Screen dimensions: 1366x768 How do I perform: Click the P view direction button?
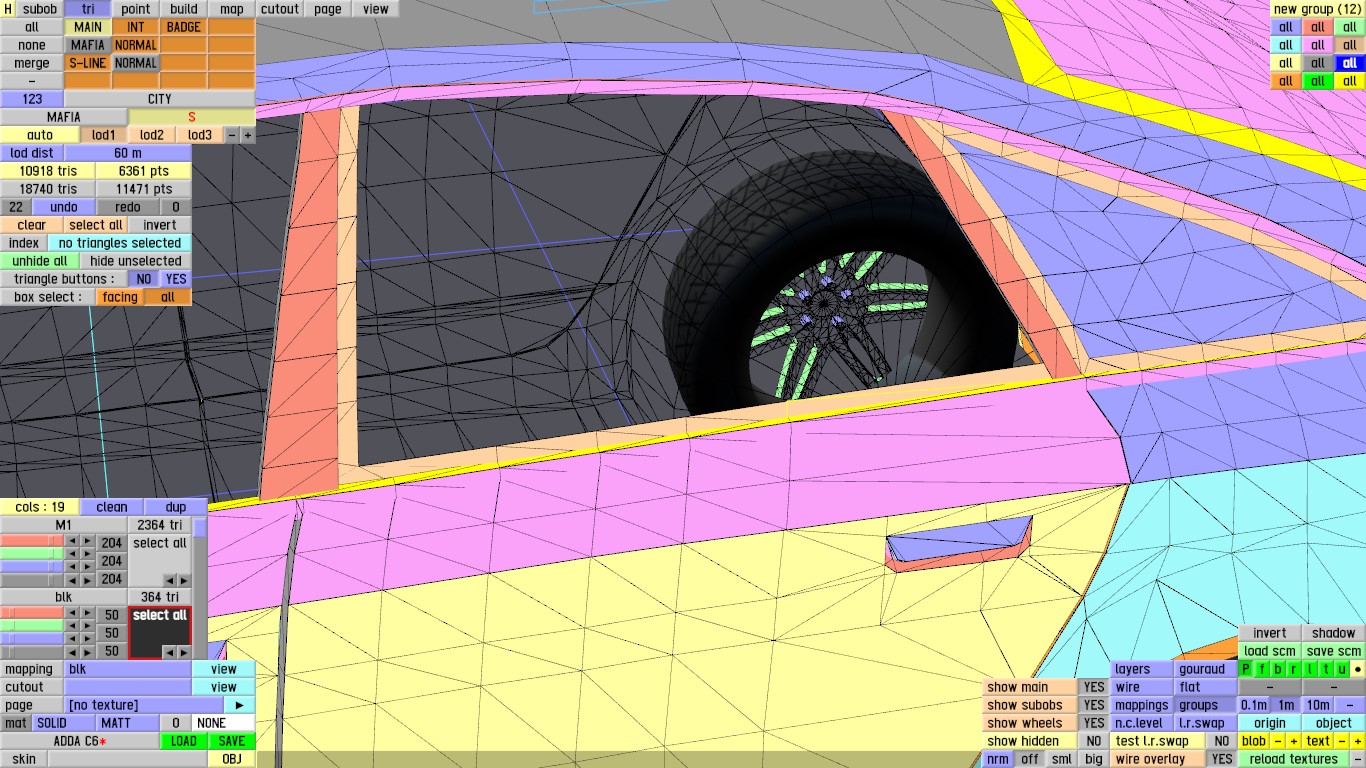pos(1246,669)
